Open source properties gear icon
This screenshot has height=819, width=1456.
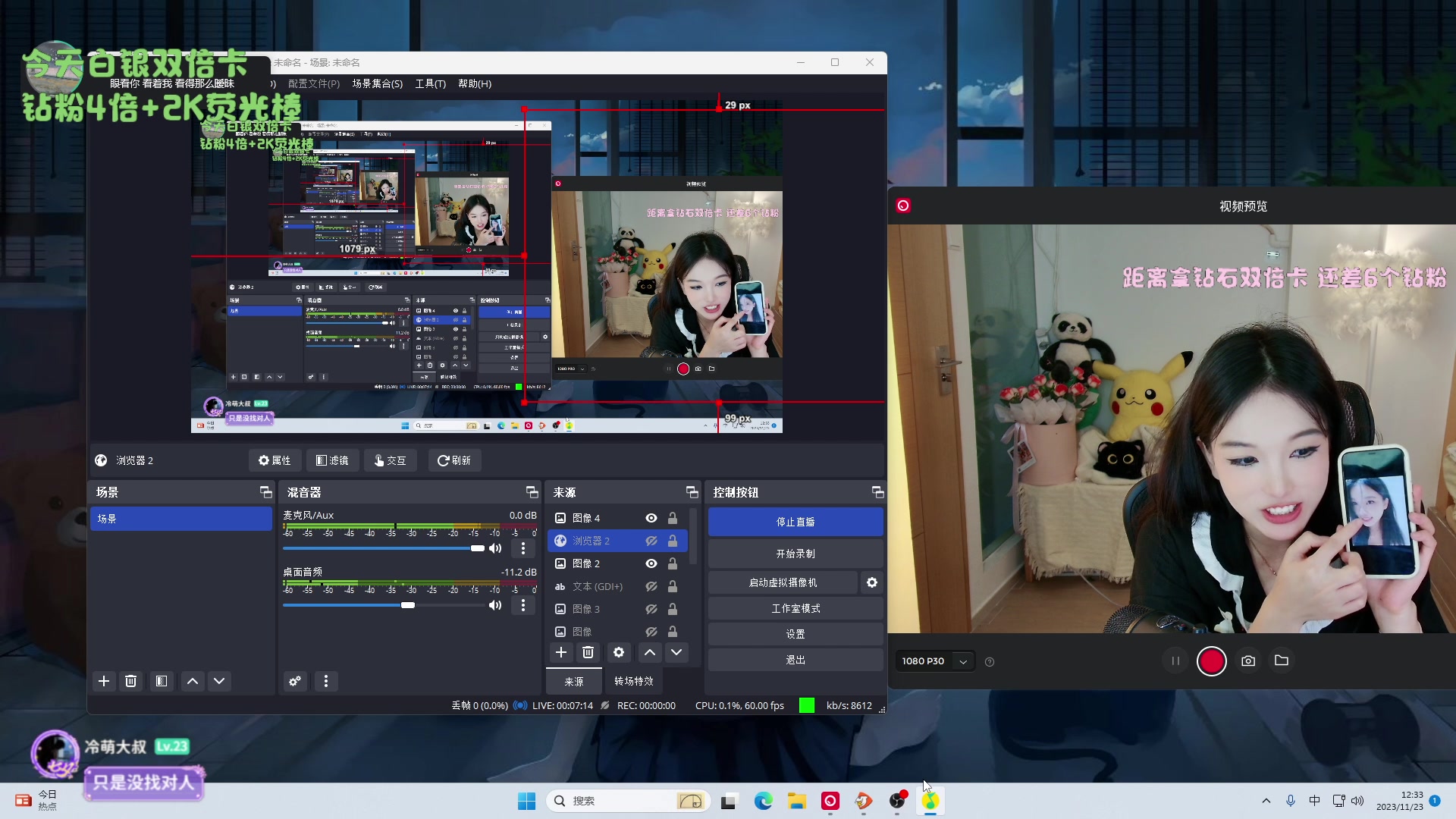[619, 652]
